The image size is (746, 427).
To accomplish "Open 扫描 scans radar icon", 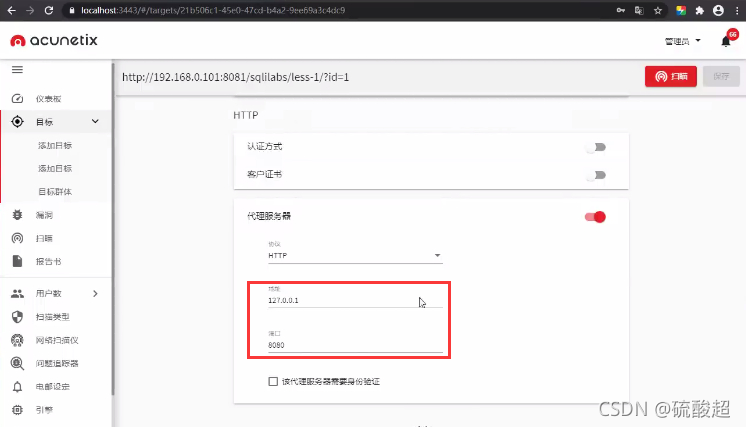I will (17, 238).
